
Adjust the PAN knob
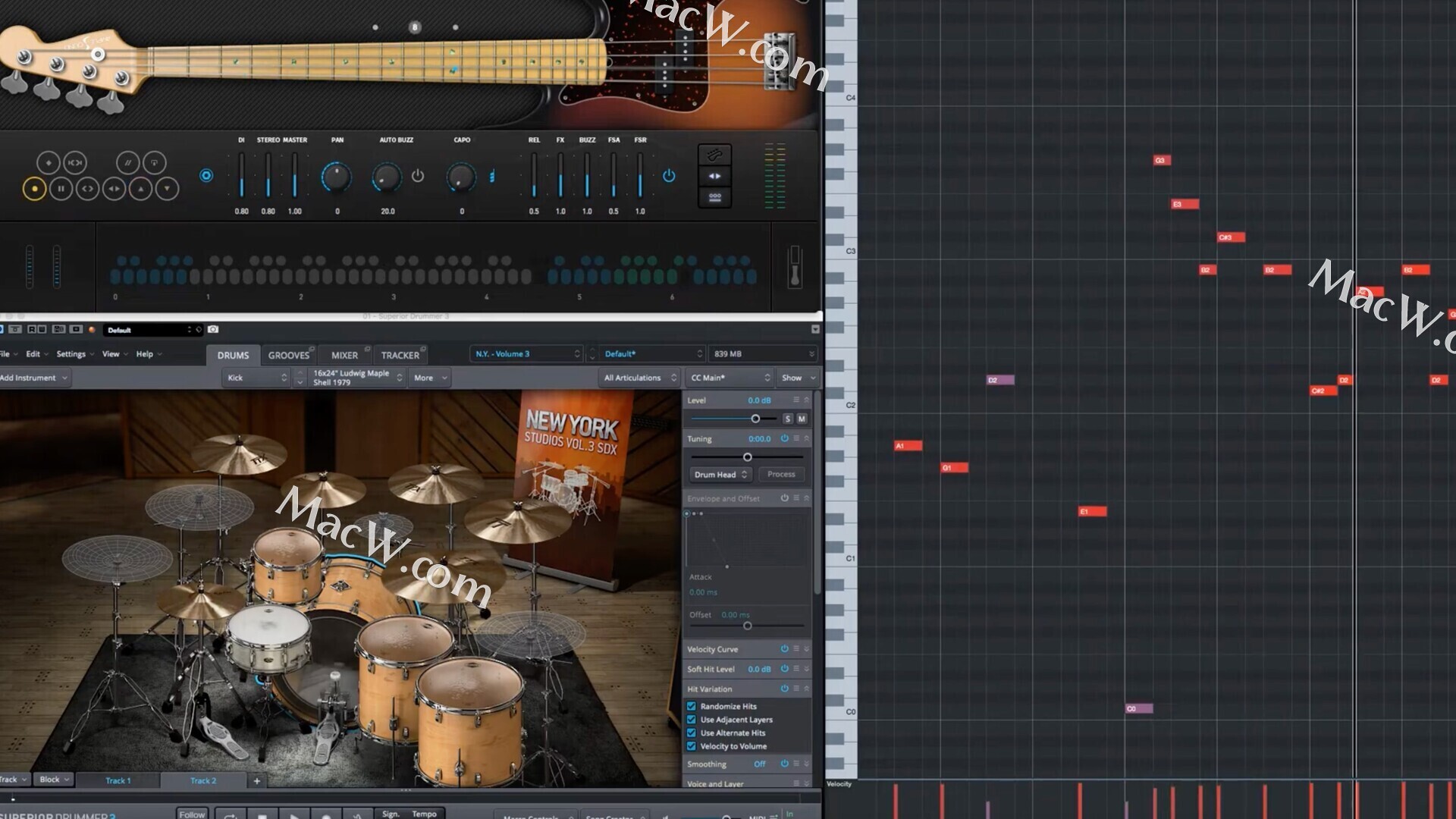336,177
